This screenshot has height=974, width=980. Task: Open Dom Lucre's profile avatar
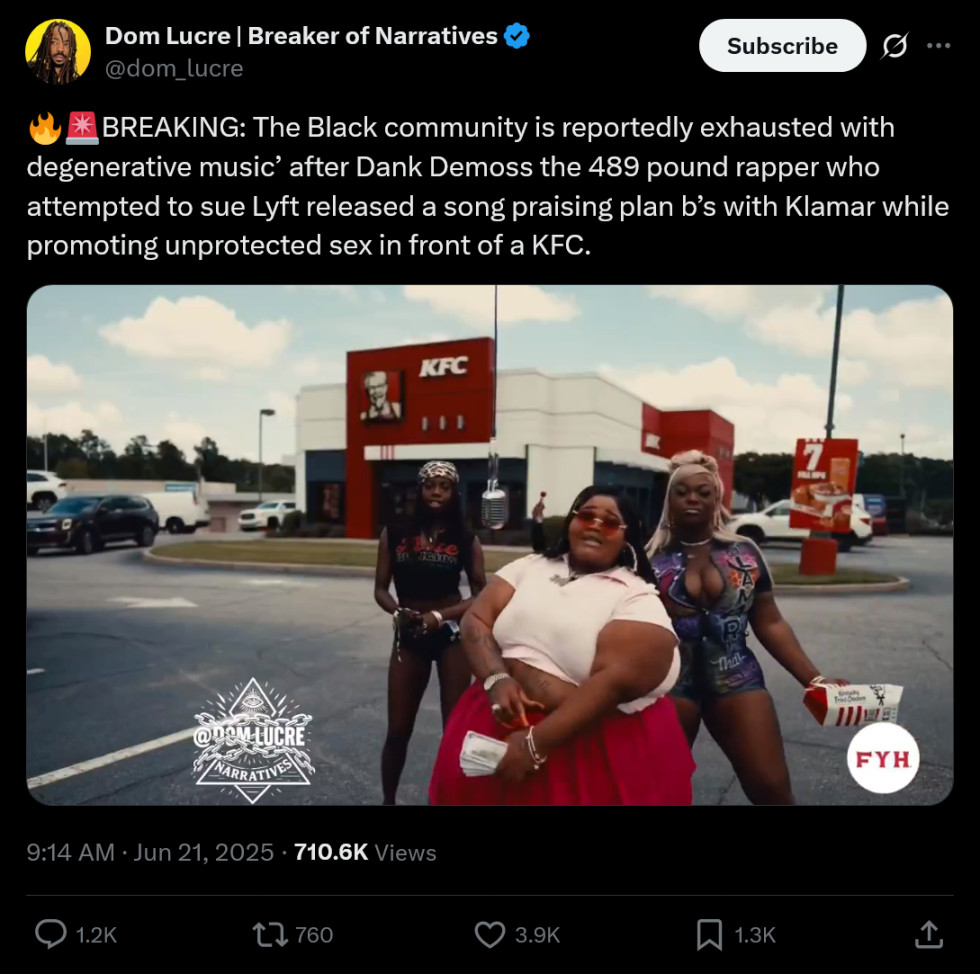58,51
